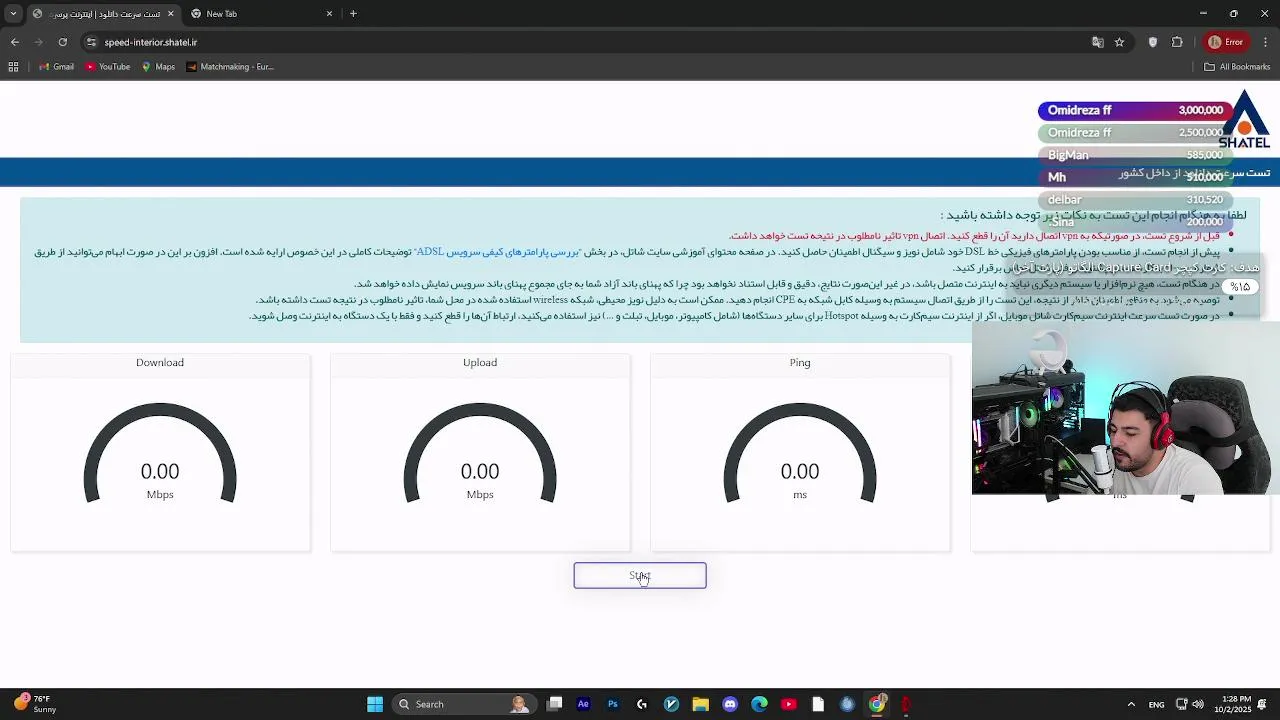Screen dimensions: 1280x720
Task: Open the shield extension icon
Action: click(x=1153, y=42)
